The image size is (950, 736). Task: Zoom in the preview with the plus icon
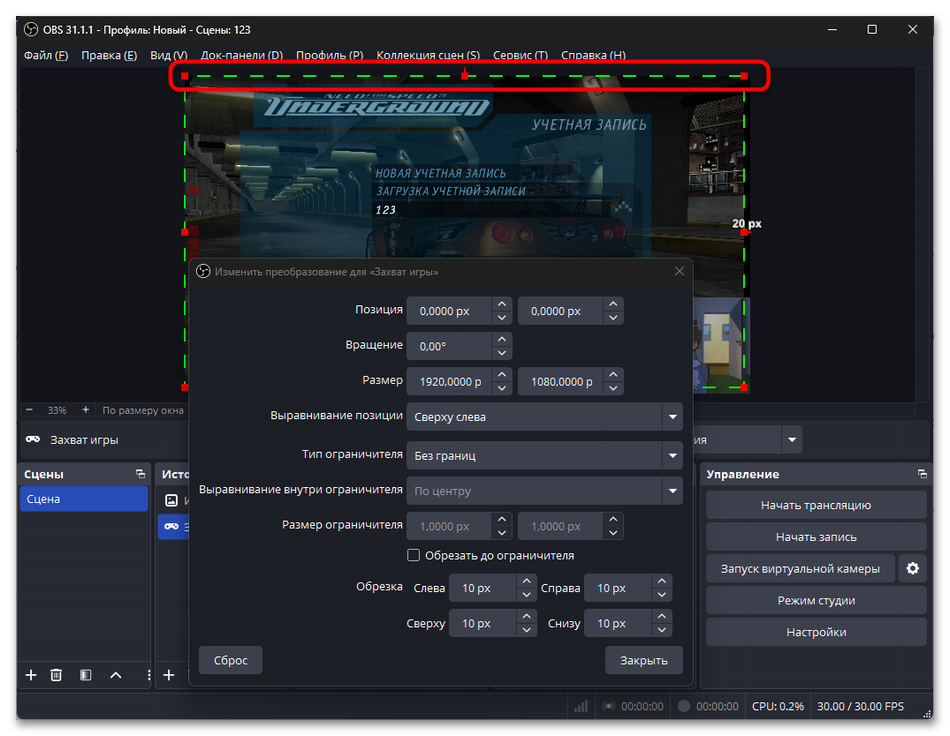coord(85,410)
